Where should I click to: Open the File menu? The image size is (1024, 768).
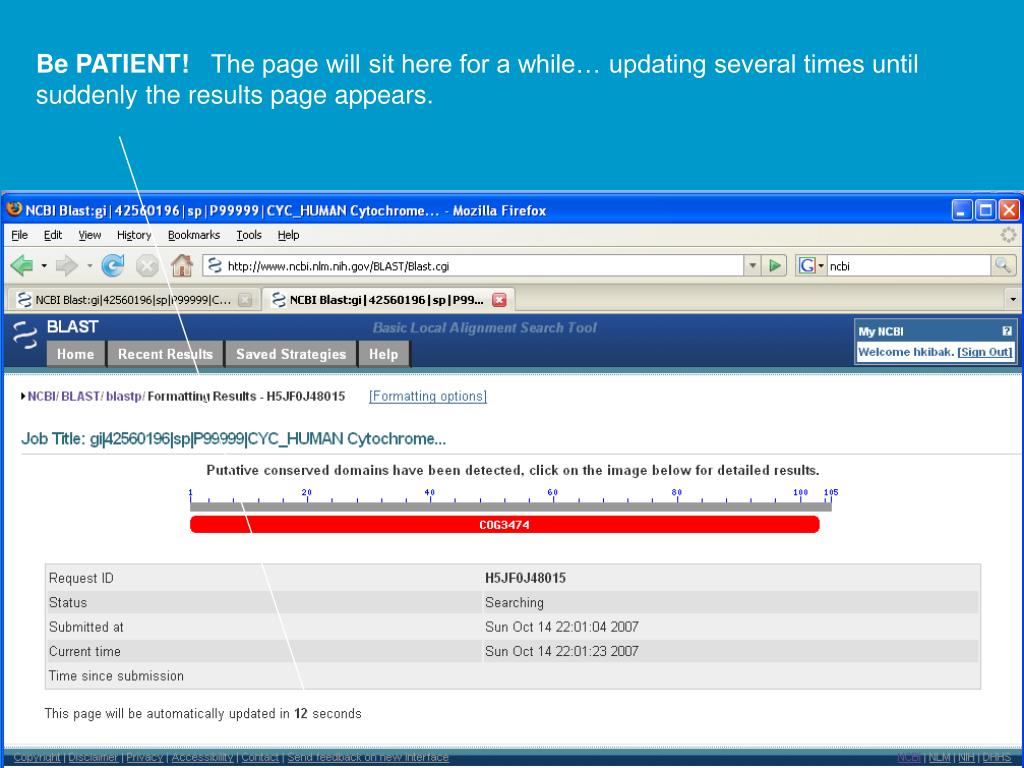[x=20, y=235]
